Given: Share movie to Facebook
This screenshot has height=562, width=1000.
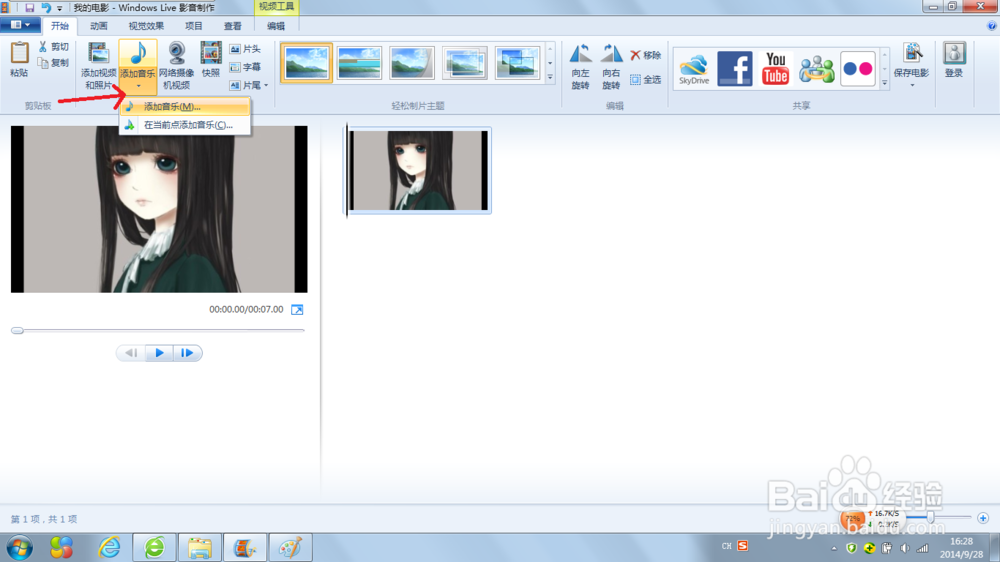Looking at the screenshot, I should click(x=735, y=69).
